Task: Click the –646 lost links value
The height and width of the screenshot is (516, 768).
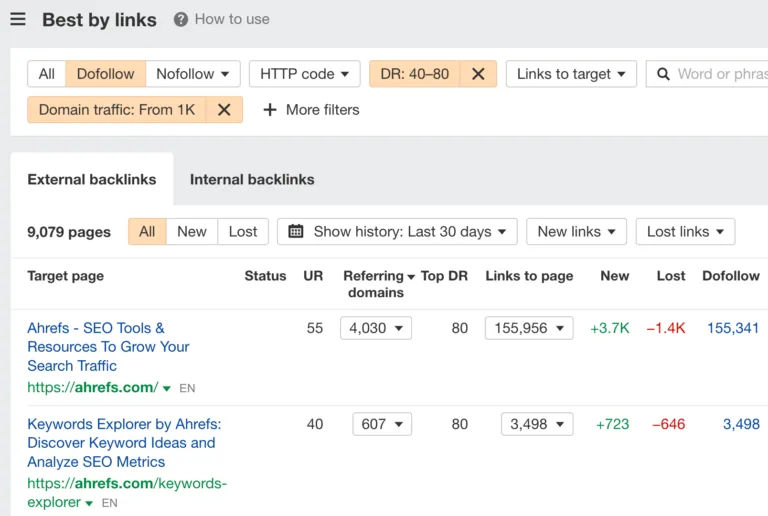Action: (x=669, y=424)
